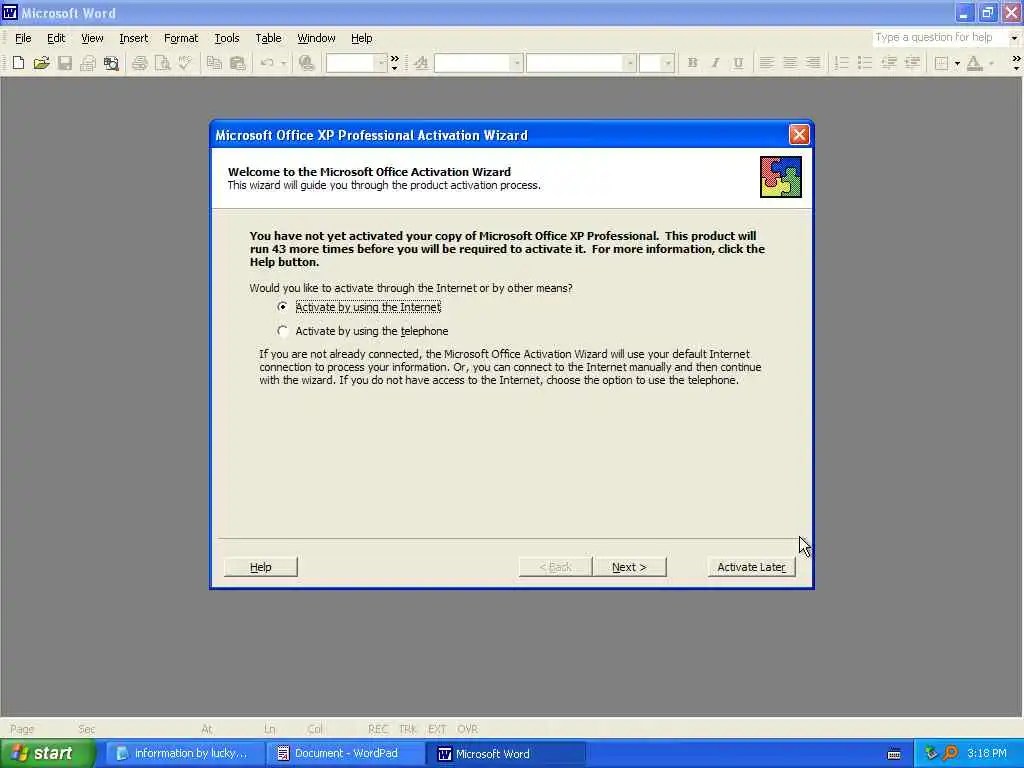Open Styles and Formatting icon
Viewport: 1024px width, 768px height.
[421, 63]
